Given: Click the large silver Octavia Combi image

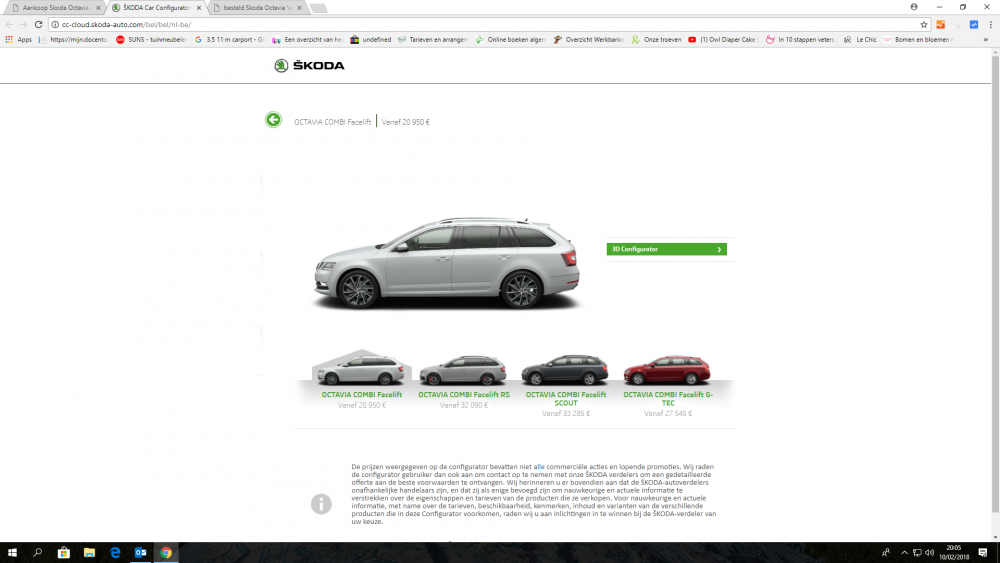Looking at the screenshot, I should coord(446,263).
